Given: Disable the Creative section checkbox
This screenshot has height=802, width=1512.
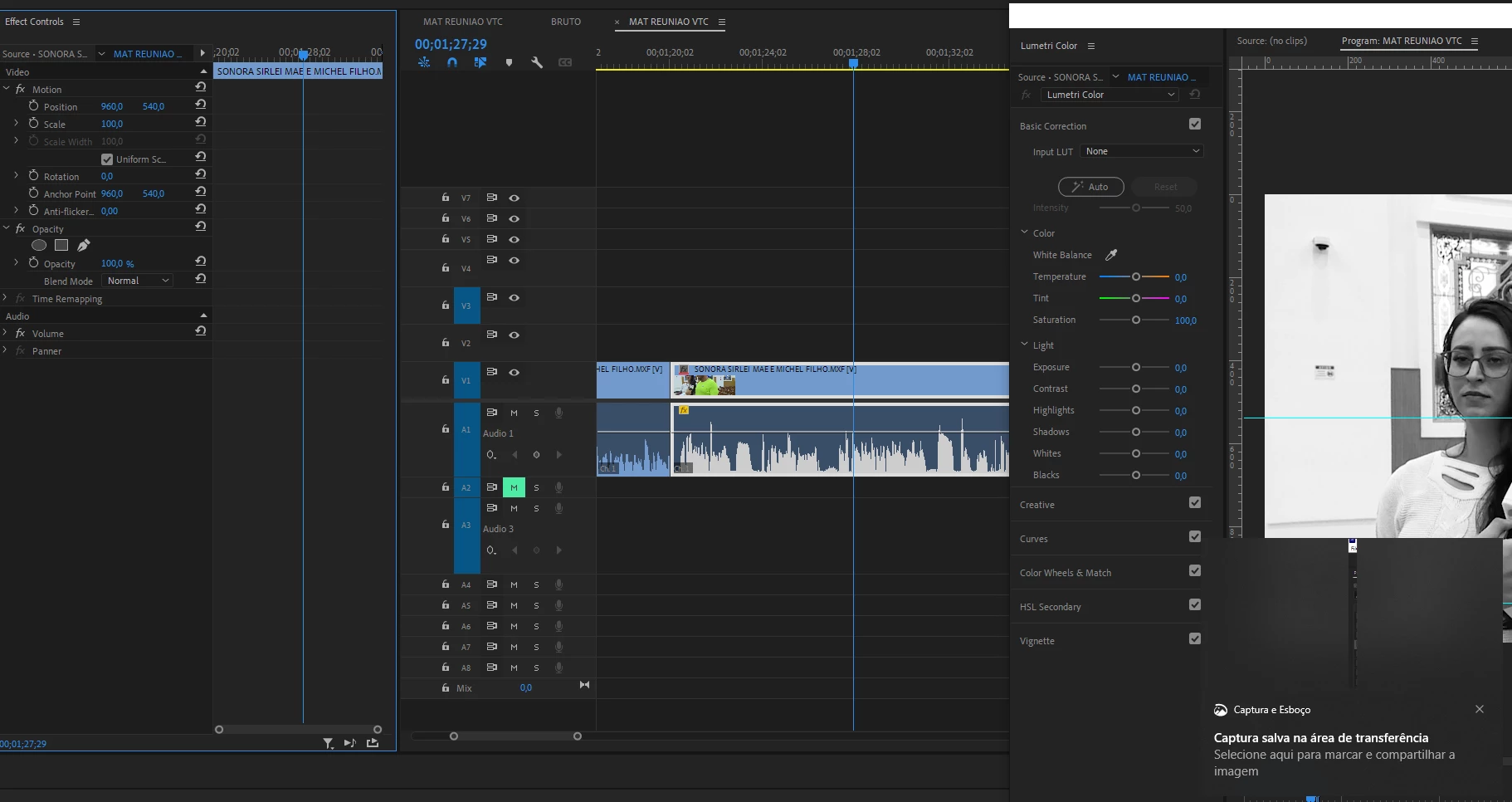Looking at the screenshot, I should pos(1195,502).
